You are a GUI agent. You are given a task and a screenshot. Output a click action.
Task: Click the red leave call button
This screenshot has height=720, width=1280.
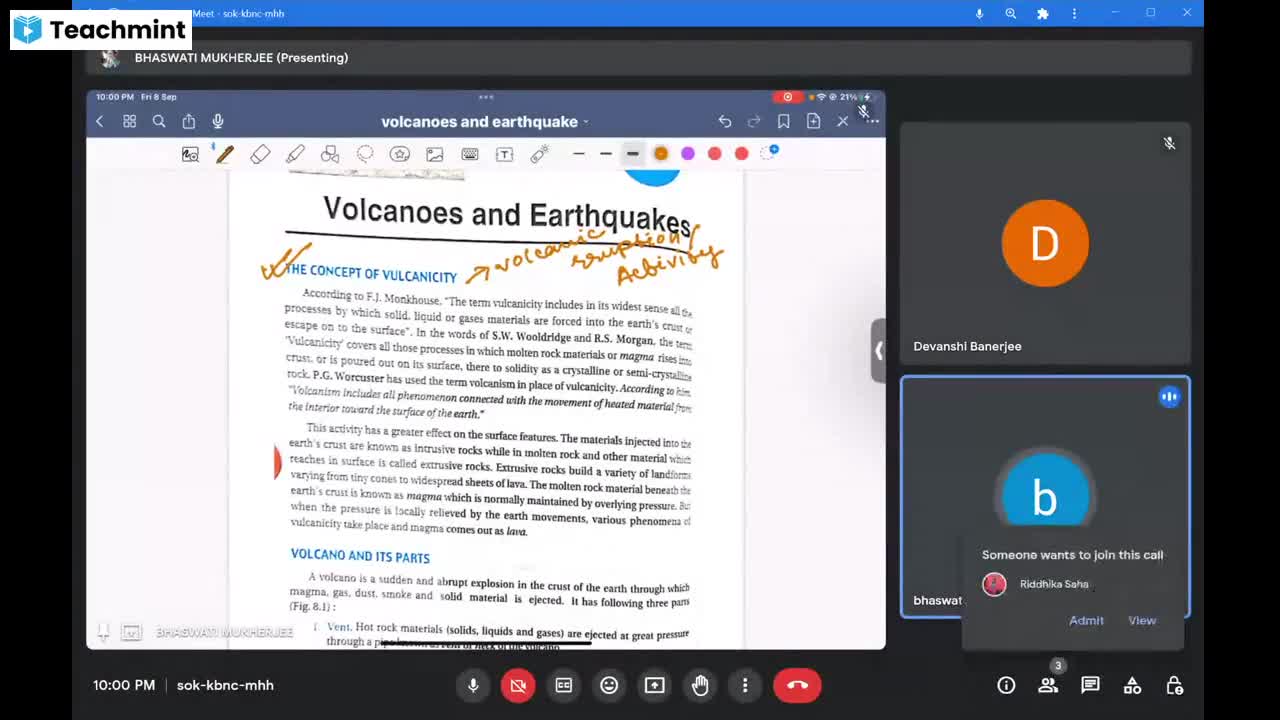[797, 685]
